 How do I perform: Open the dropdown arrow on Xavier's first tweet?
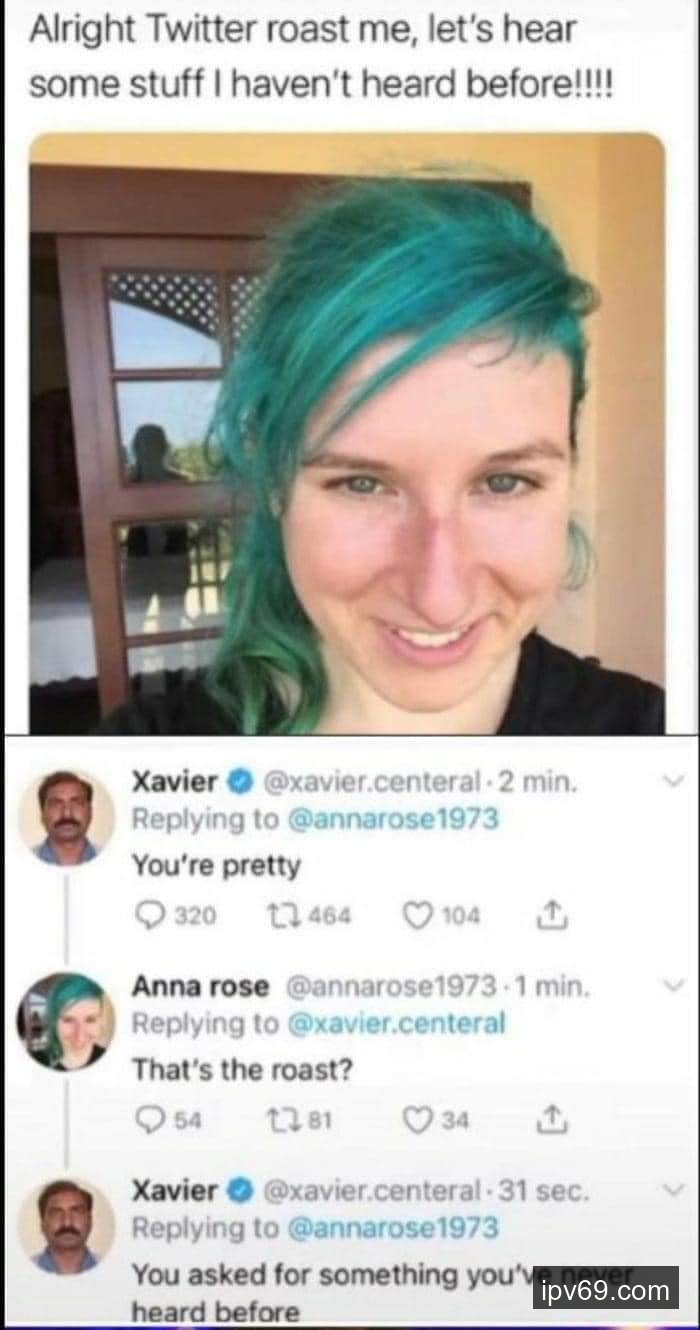pos(673,781)
